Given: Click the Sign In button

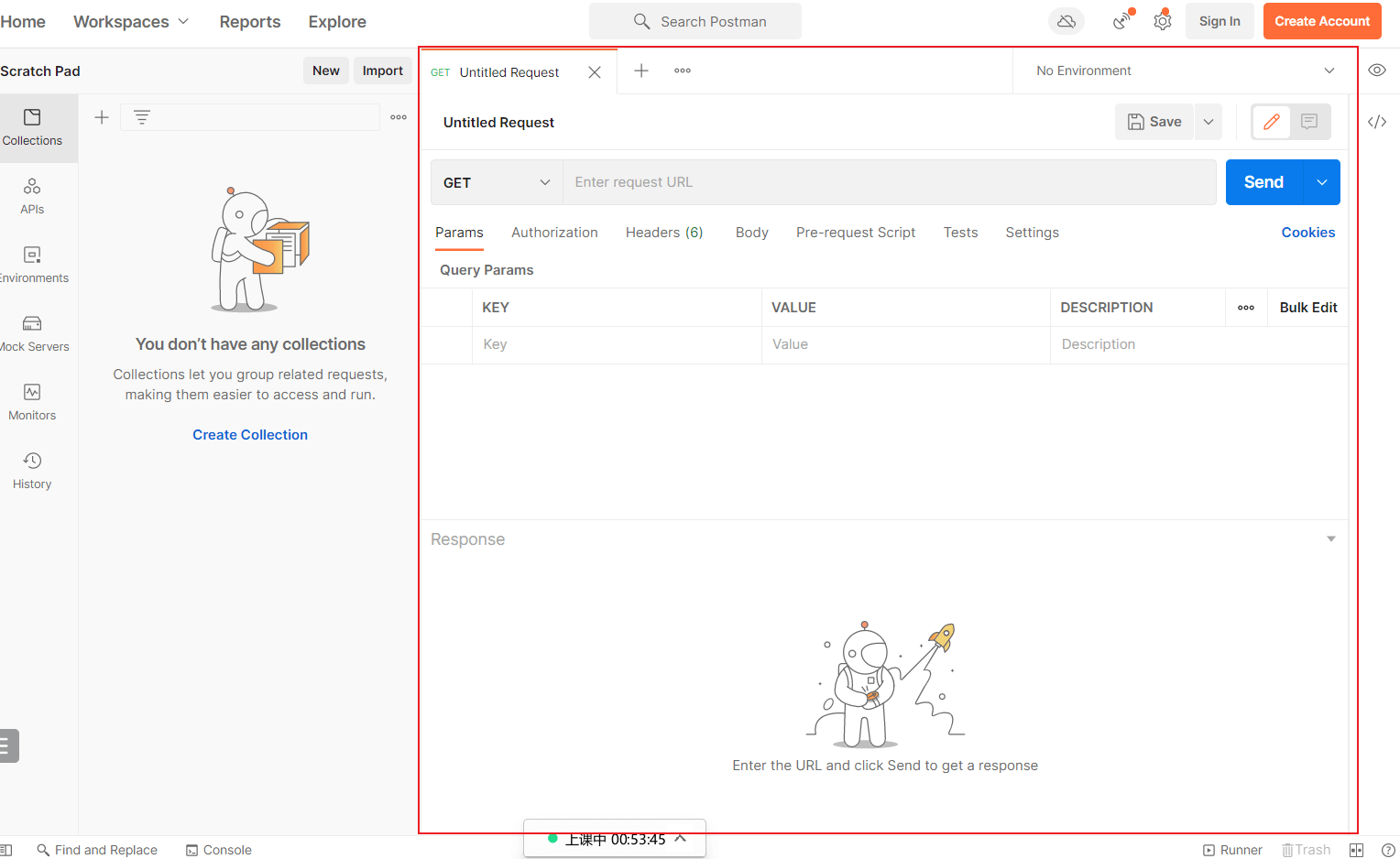Looking at the screenshot, I should click(x=1220, y=21).
